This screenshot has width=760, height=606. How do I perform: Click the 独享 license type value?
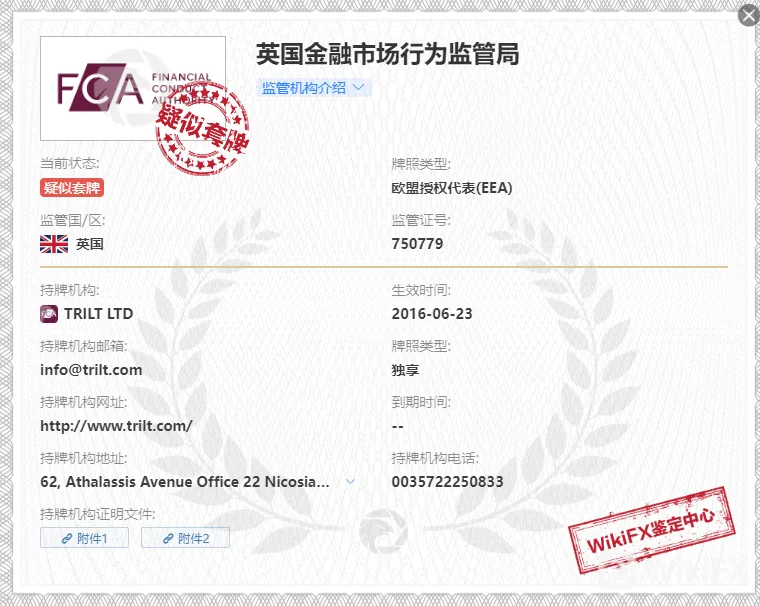[x=405, y=370]
